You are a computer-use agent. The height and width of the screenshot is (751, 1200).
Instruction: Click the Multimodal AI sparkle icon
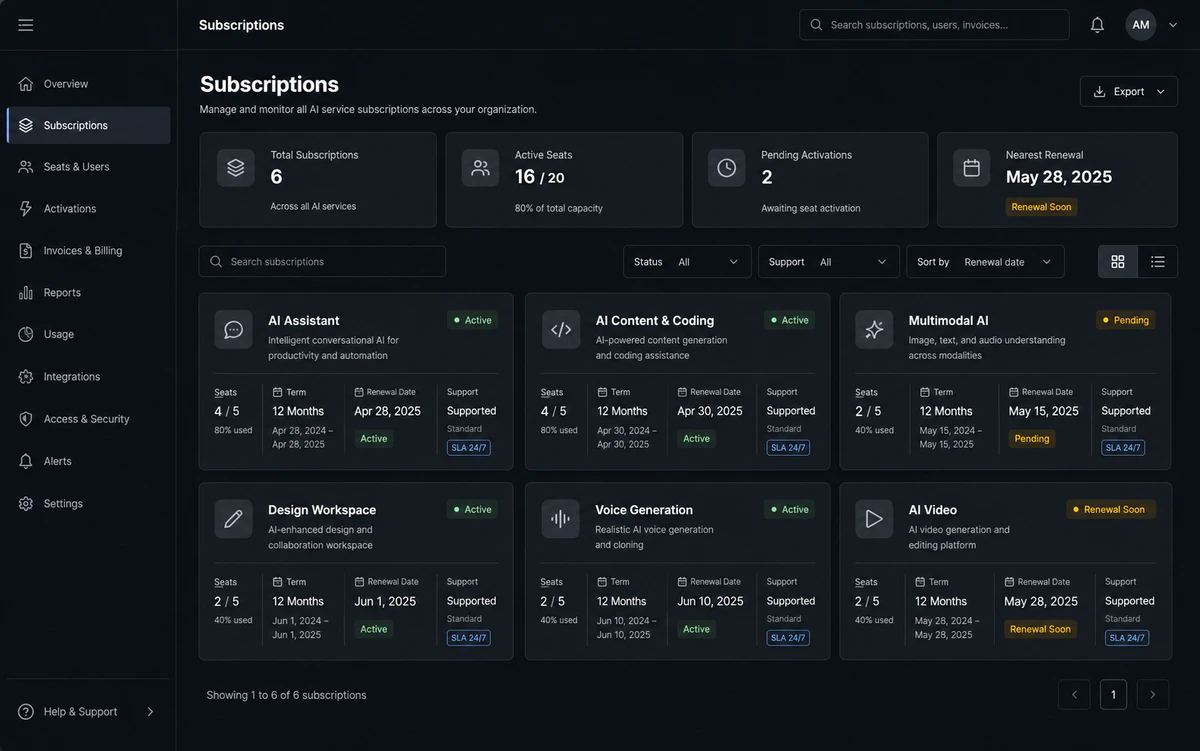(874, 329)
